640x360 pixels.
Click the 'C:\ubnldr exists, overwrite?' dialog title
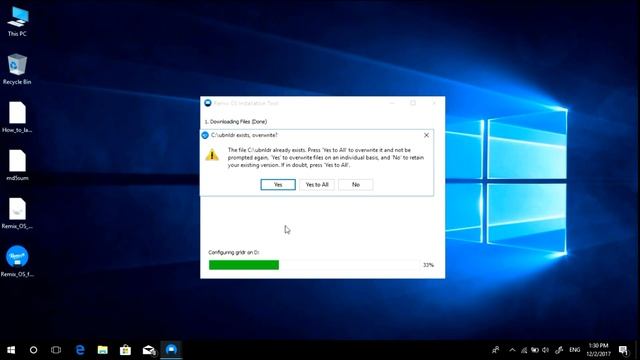[x=244, y=135]
